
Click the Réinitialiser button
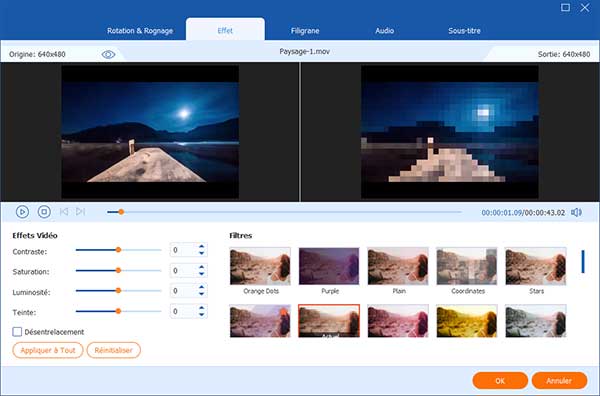114,350
